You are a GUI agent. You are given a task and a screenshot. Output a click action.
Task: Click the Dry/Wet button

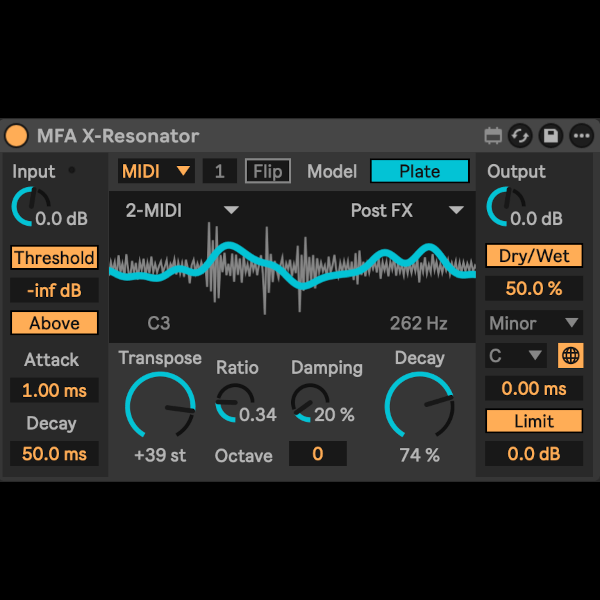coord(534,256)
